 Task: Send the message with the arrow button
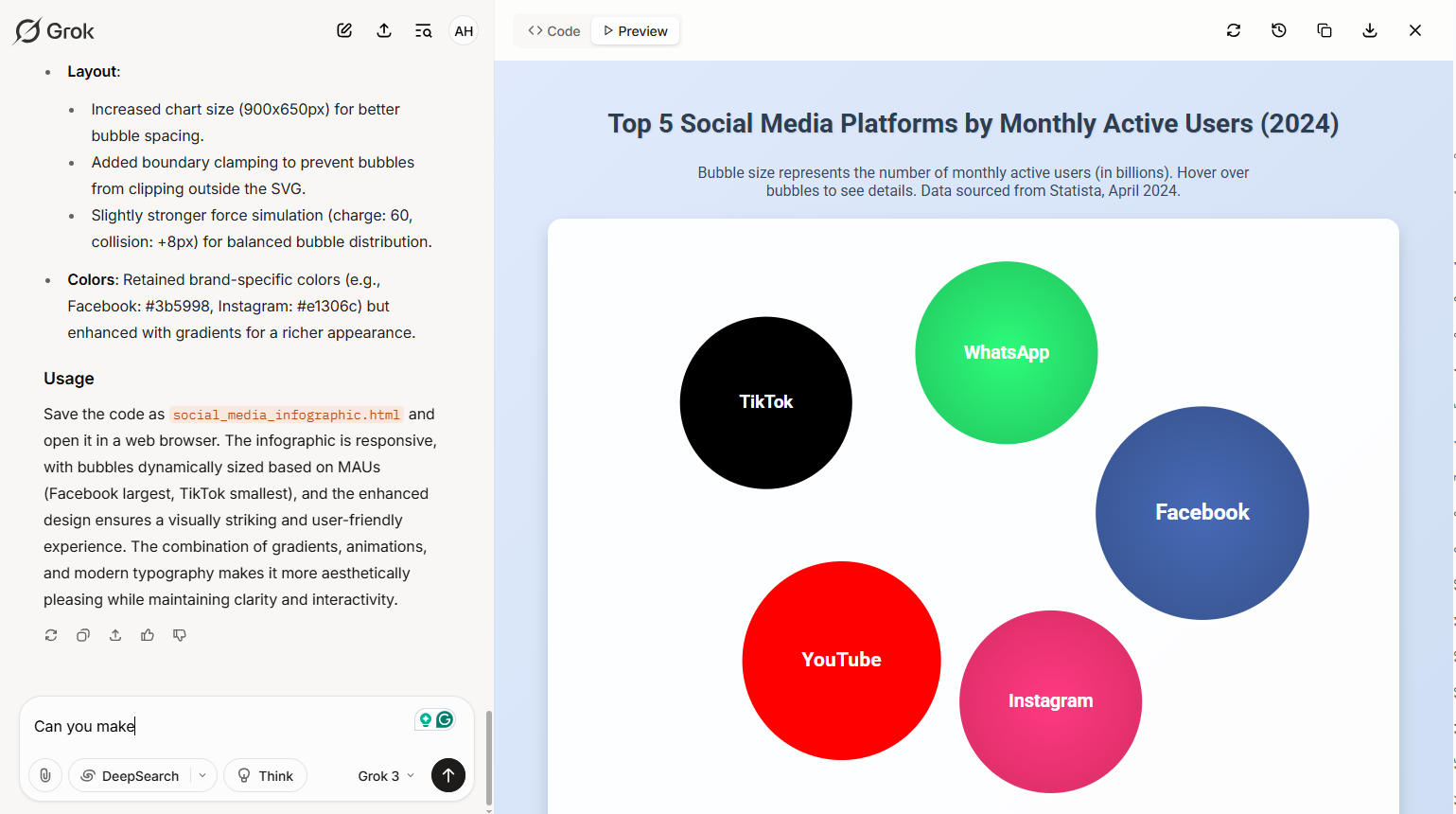pyautogui.click(x=448, y=775)
